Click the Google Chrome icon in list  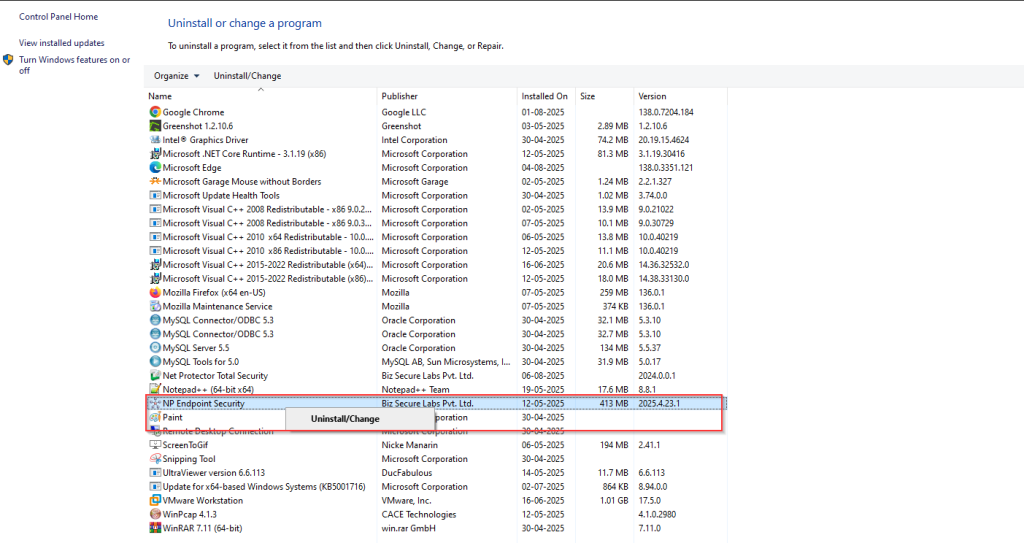(x=155, y=112)
